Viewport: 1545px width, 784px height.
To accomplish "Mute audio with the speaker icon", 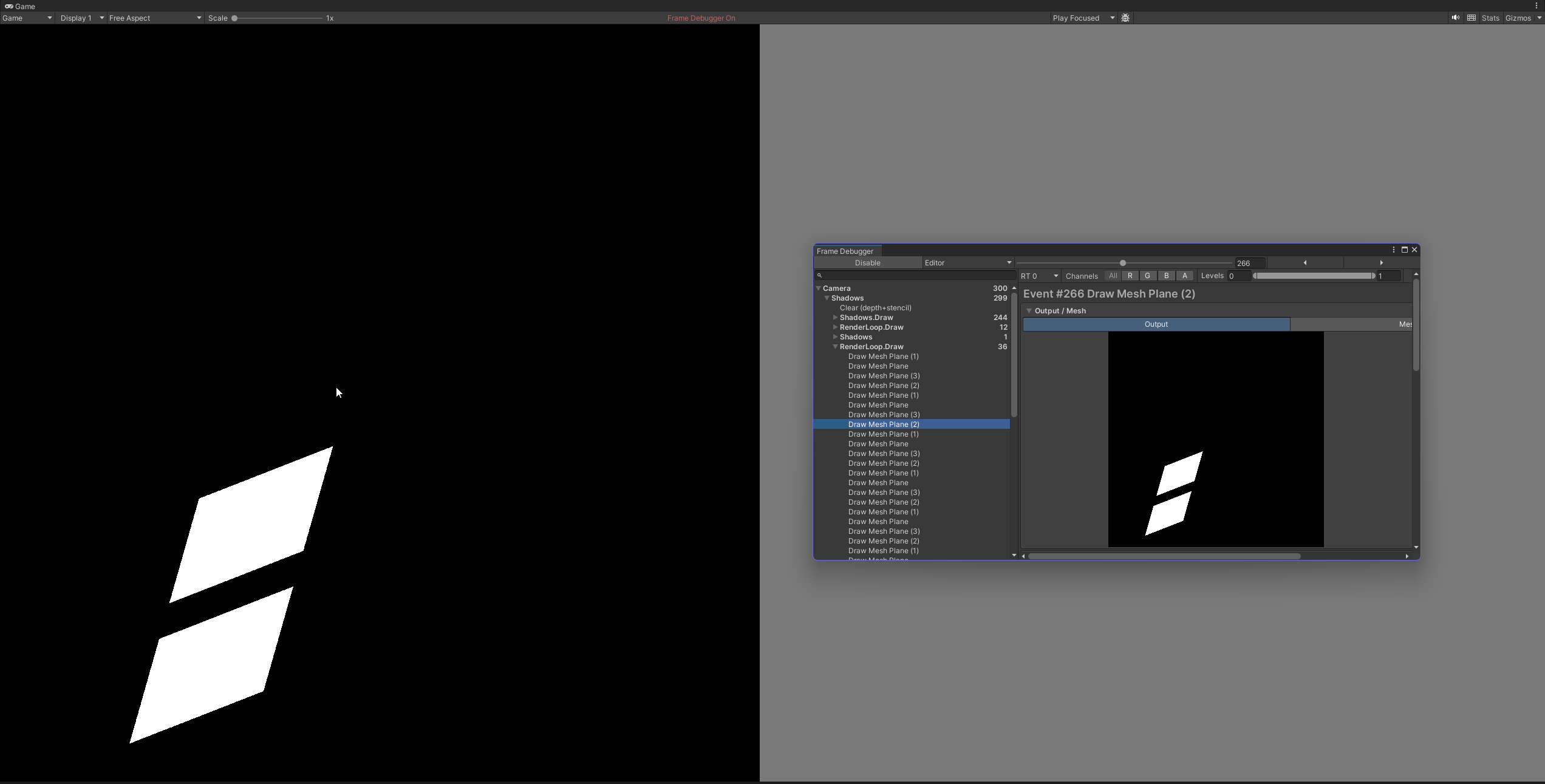I will 1455,18.
